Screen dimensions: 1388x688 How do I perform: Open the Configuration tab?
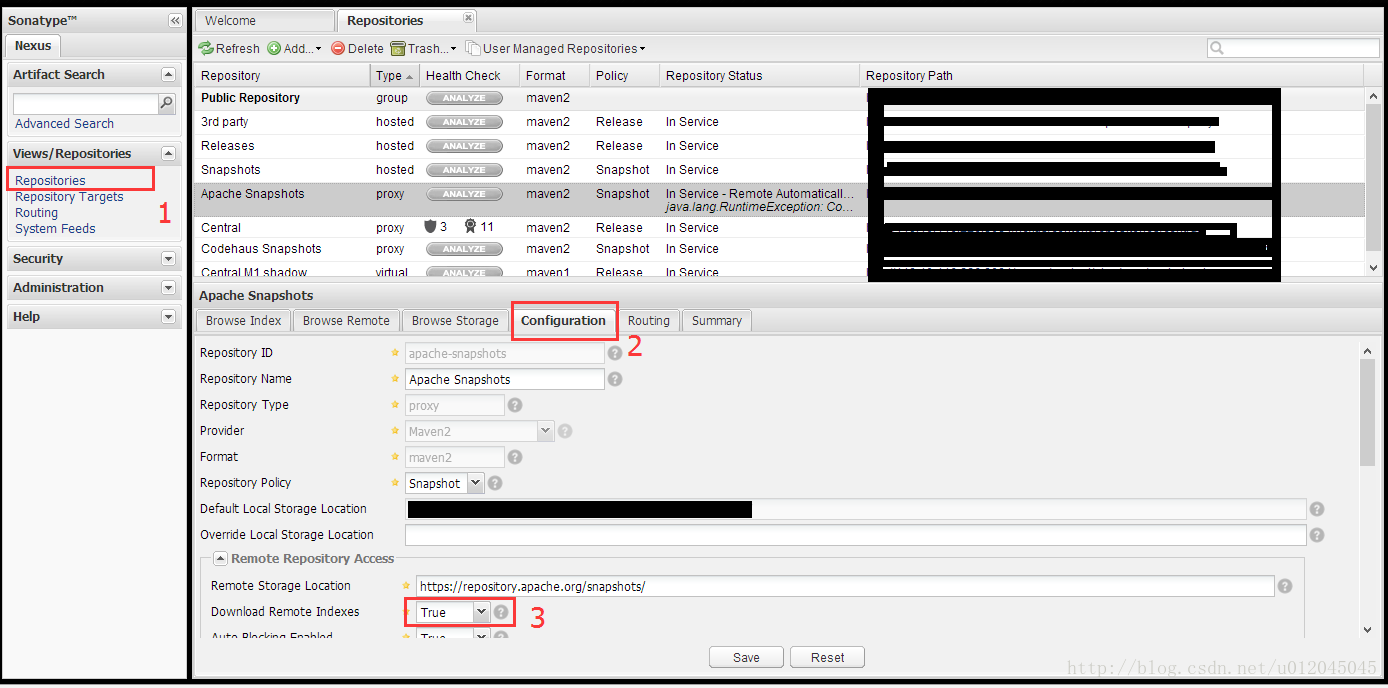pyautogui.click(x=563, y=321)
